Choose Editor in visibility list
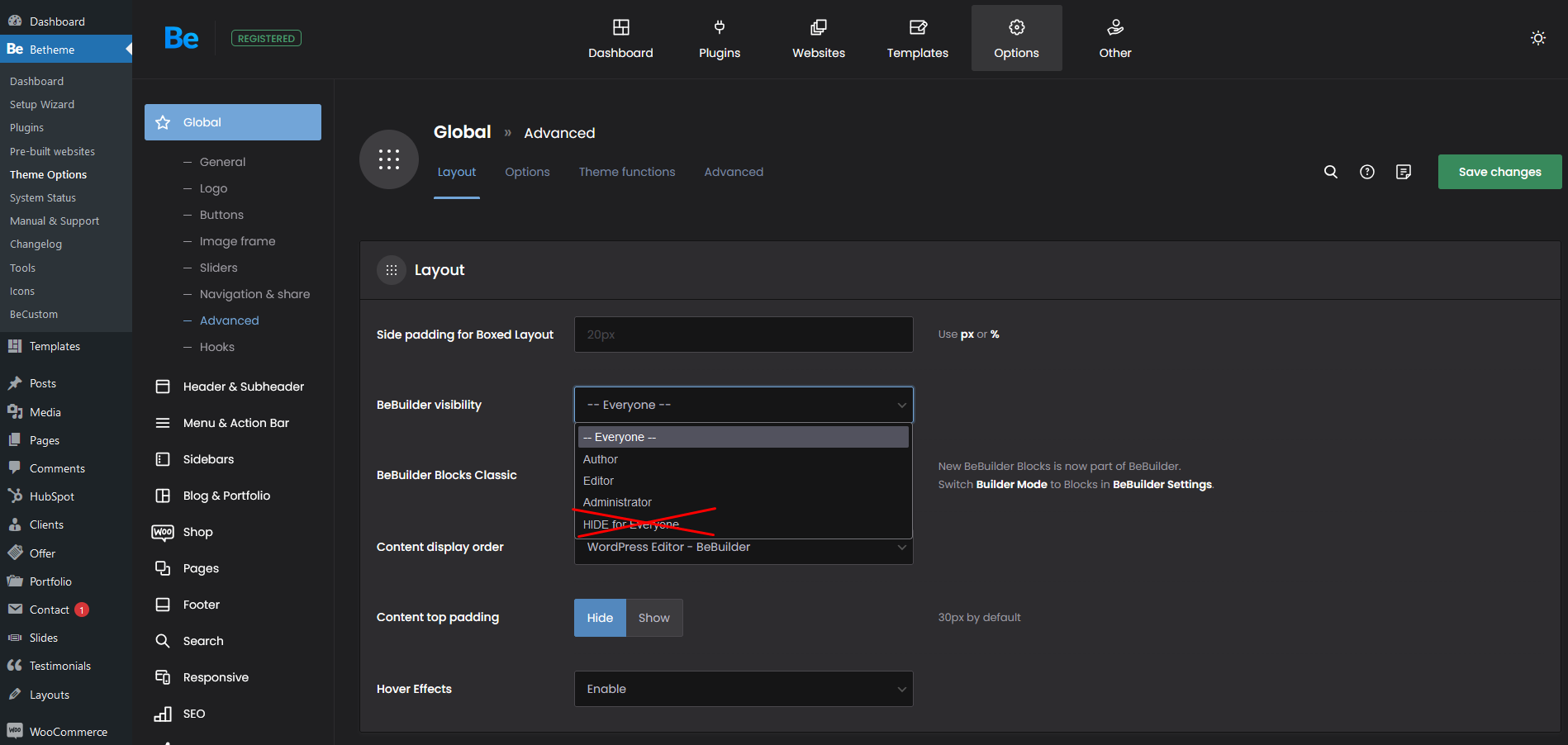The height and width of the screenshot is (745, 1568). point(744,481)
